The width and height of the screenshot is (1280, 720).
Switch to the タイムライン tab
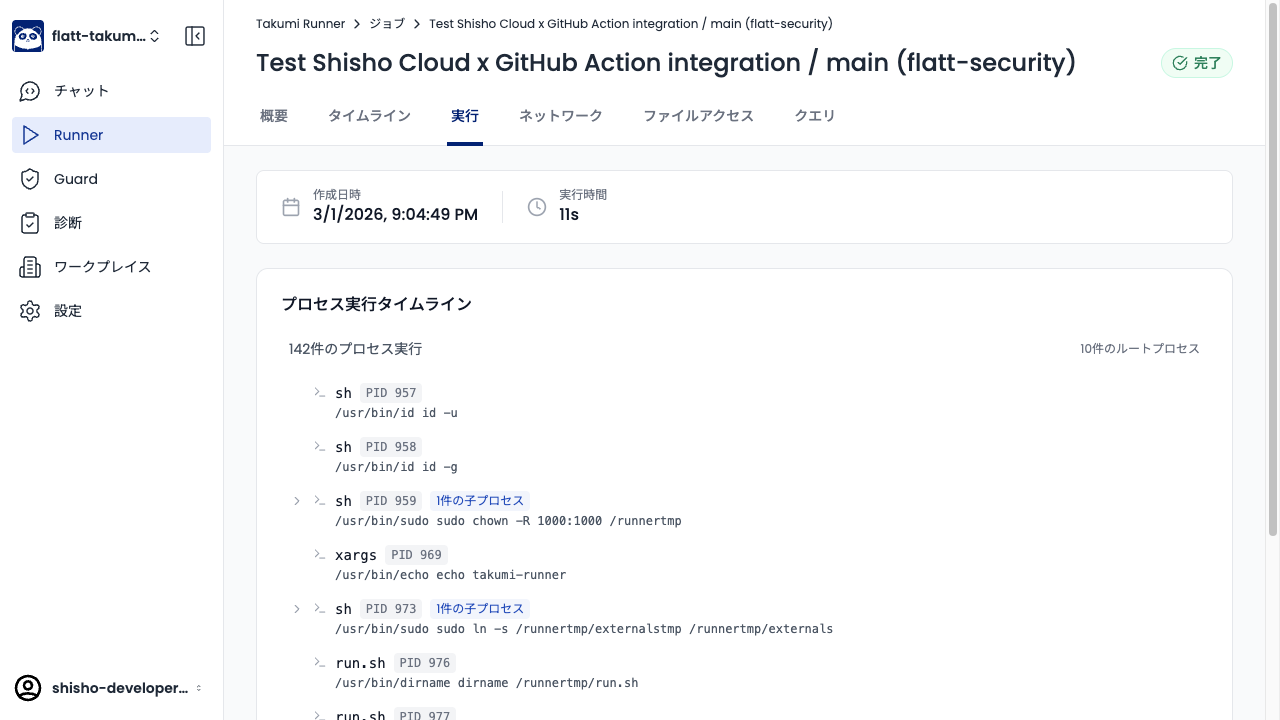point(369,116)
